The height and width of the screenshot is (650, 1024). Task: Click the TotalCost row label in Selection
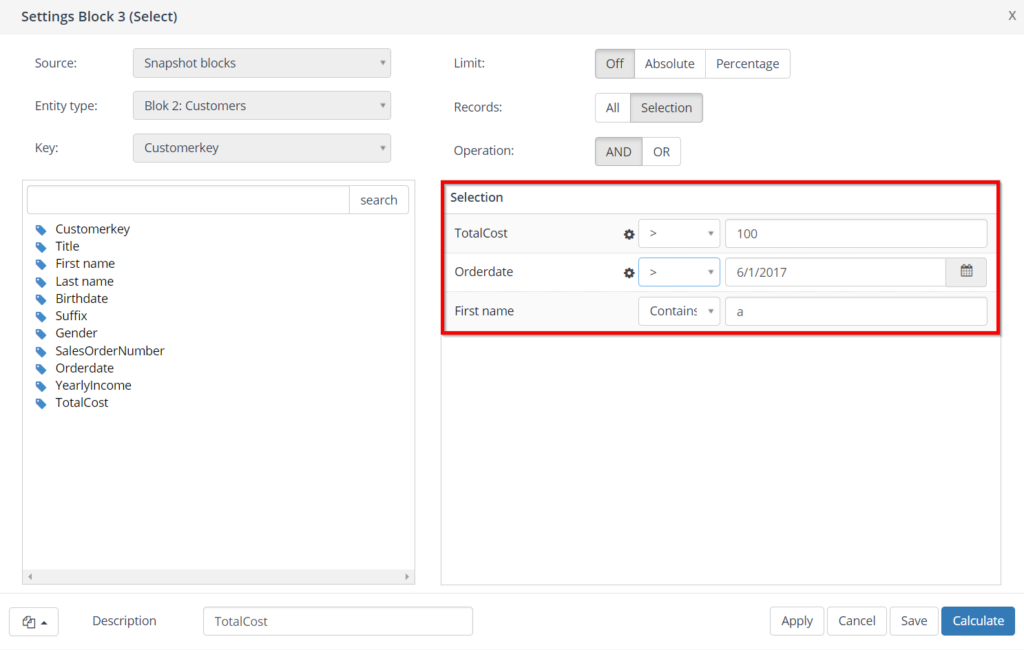point(481,233)
